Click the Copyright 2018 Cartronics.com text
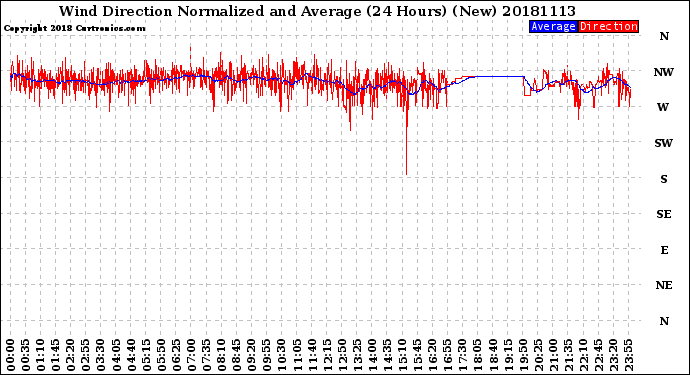 [74, 28]
